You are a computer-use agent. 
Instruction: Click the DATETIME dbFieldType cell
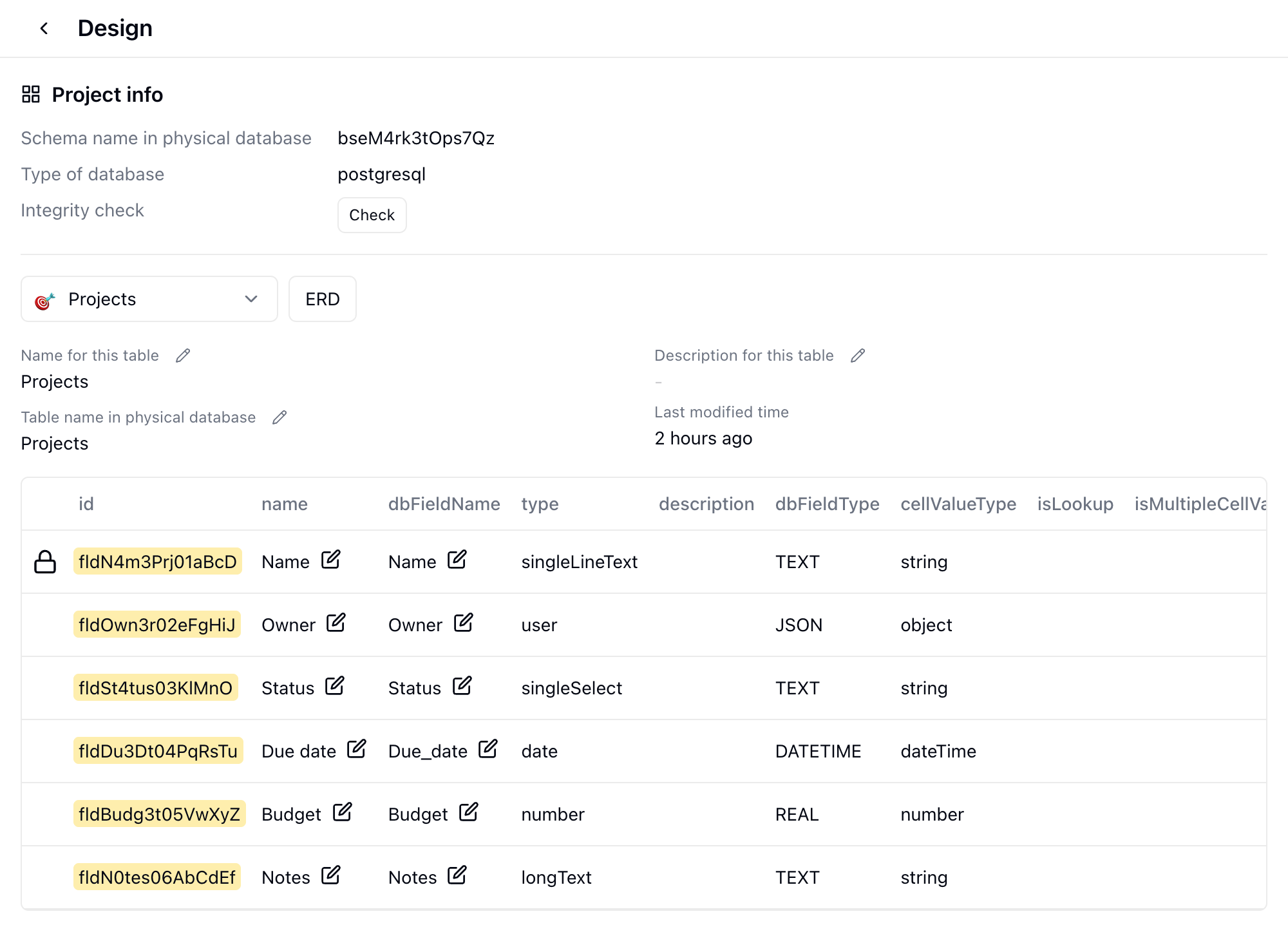pos(818,752)
